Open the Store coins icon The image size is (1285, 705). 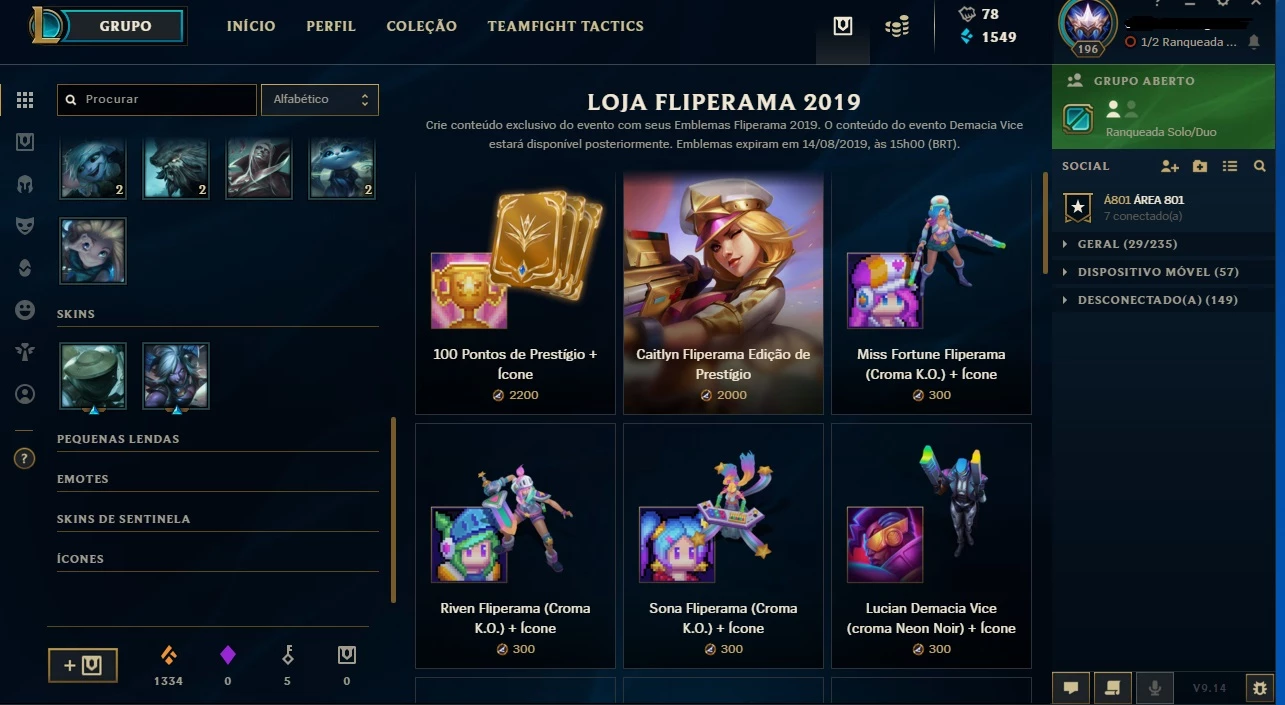pyautogui.click(x=897, y=27)
